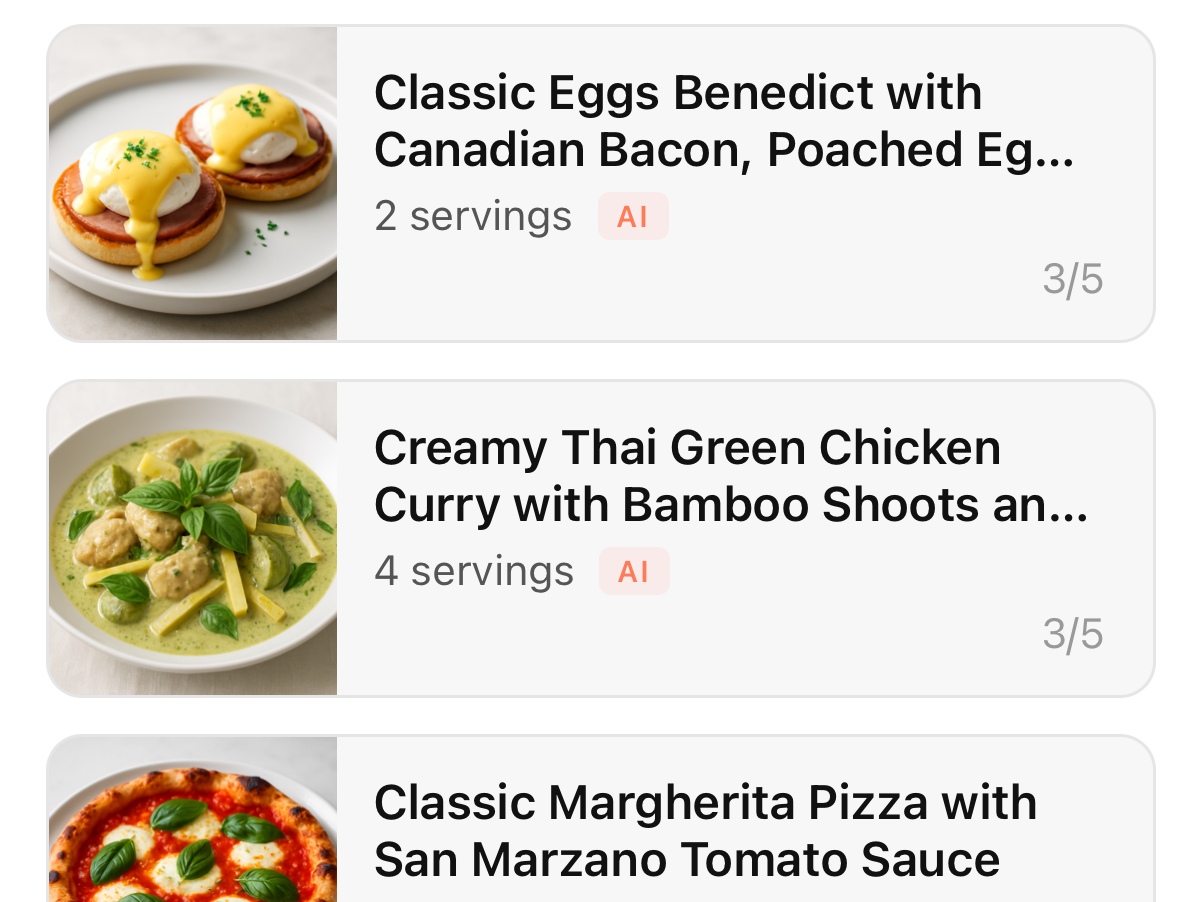Select 'Classic Margherita Pizza with' title line
Image resolution: width=1202 pixels, height=902 pixels.
coord(705,803)
